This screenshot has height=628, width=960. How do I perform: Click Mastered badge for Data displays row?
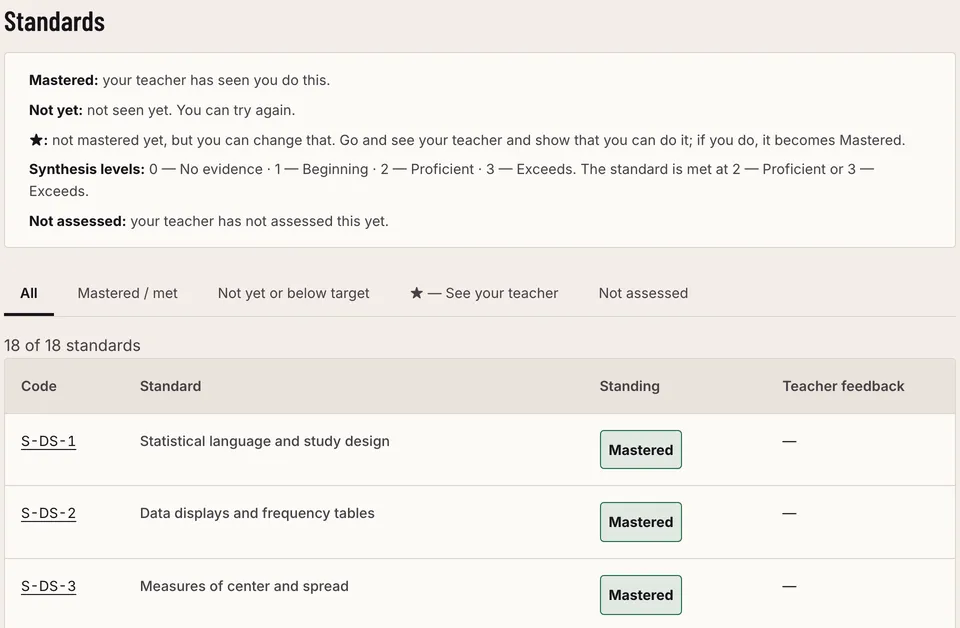tap(640, 522)
